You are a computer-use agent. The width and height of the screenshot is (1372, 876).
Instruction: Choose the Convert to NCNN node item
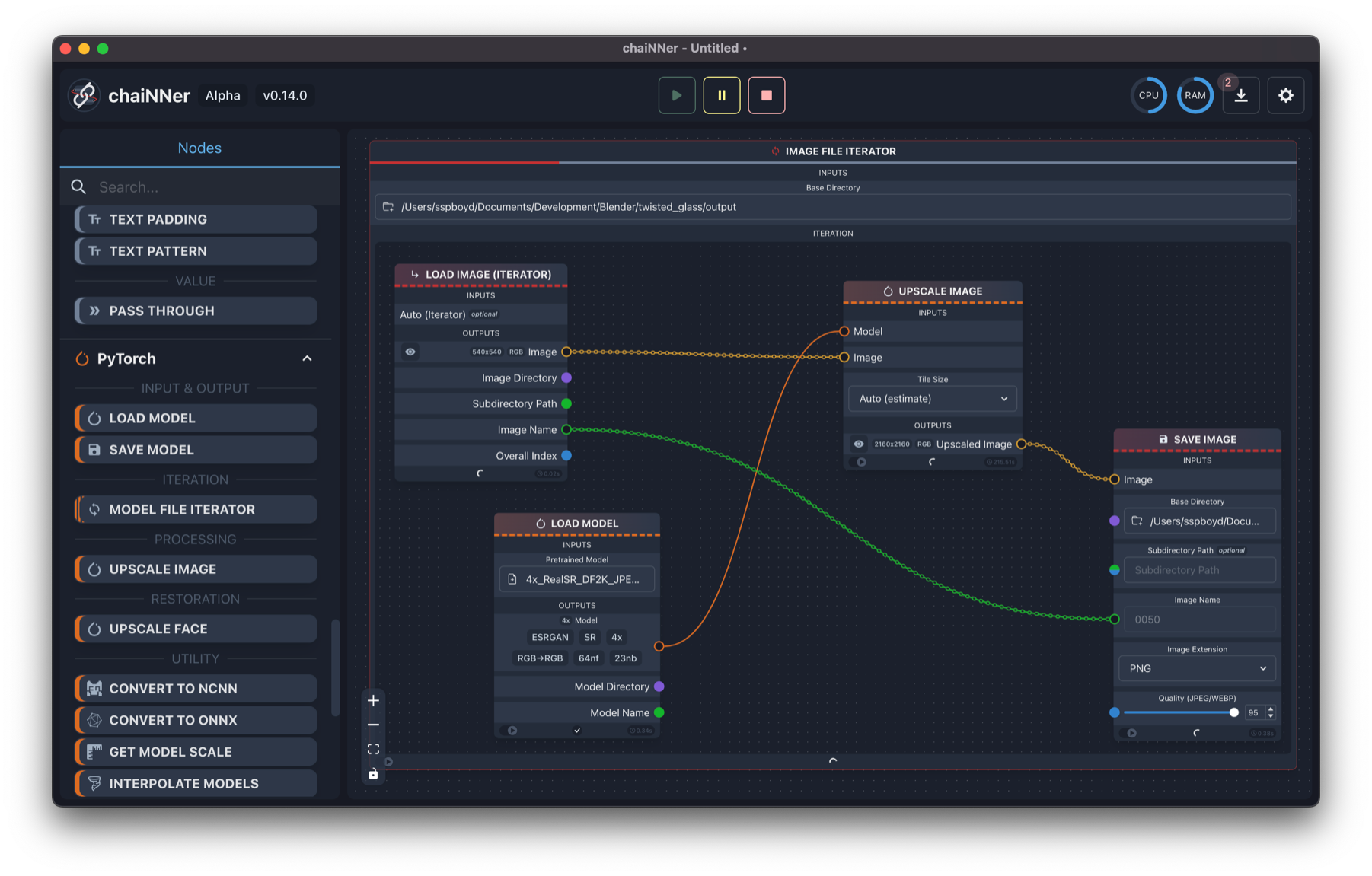[196, 688]
